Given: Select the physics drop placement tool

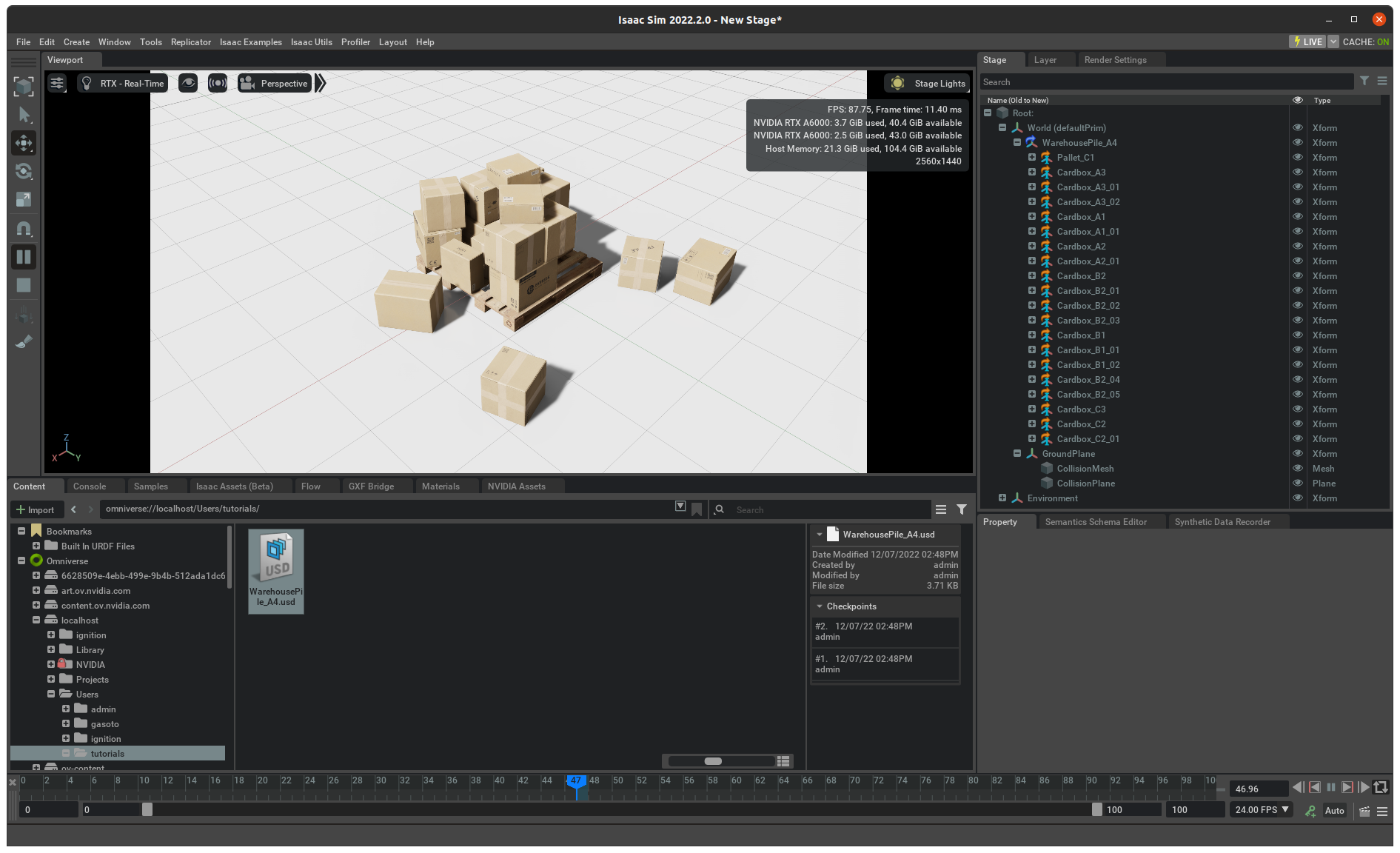Looking at the screenshot, I should click(24, 315).
